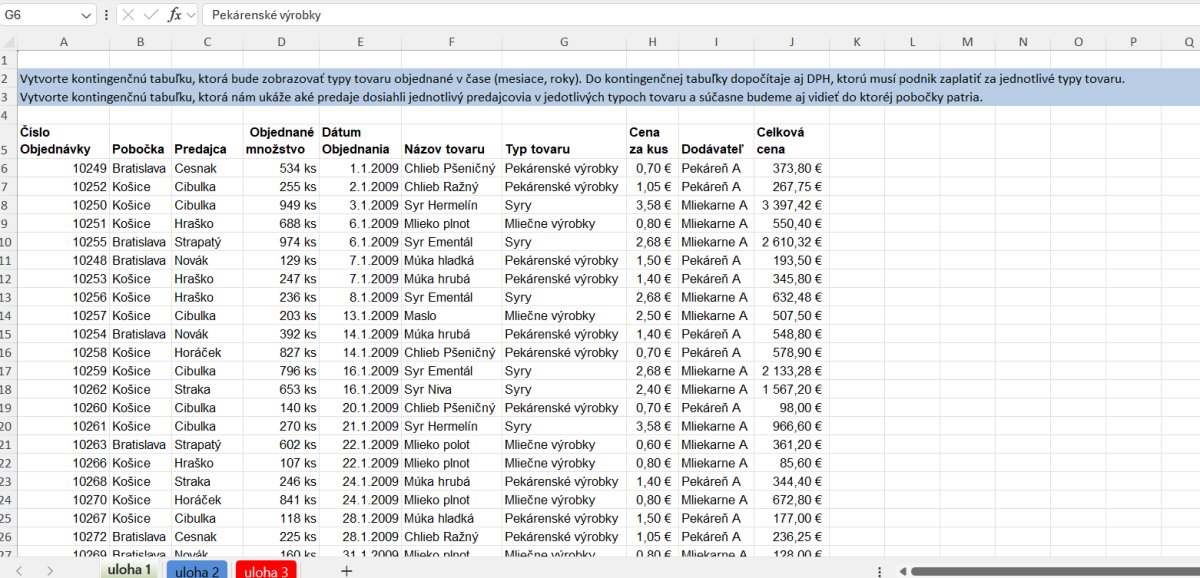Click the date cell 20.1.2009

tap(360, 407)
